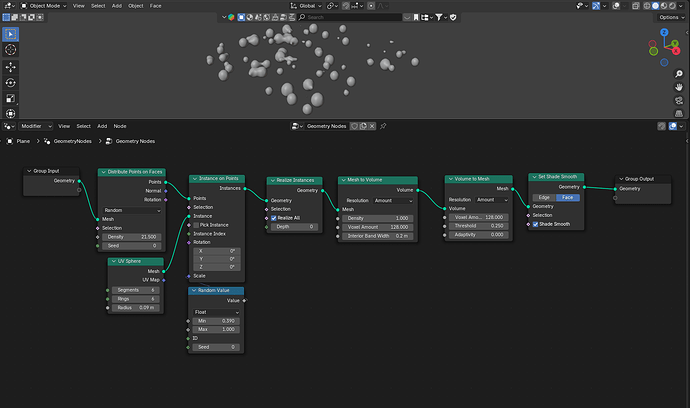Open distribution method Random dropdown

coord(132,210)
